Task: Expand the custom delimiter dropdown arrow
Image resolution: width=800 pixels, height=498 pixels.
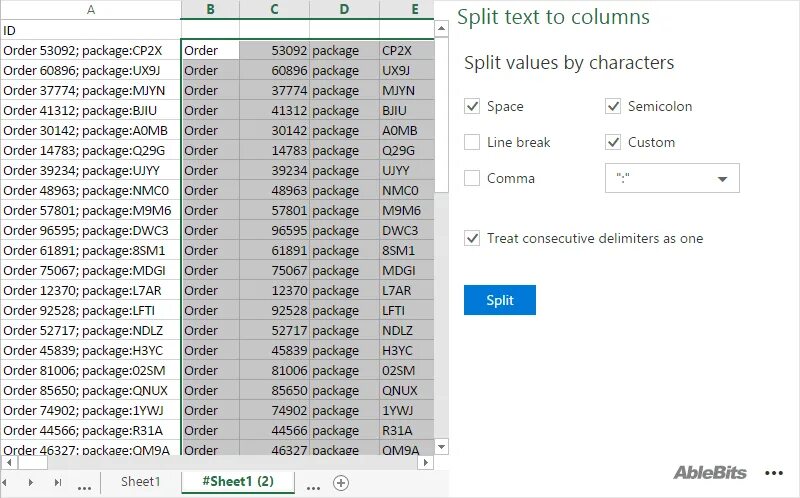Action: [723, 179]
